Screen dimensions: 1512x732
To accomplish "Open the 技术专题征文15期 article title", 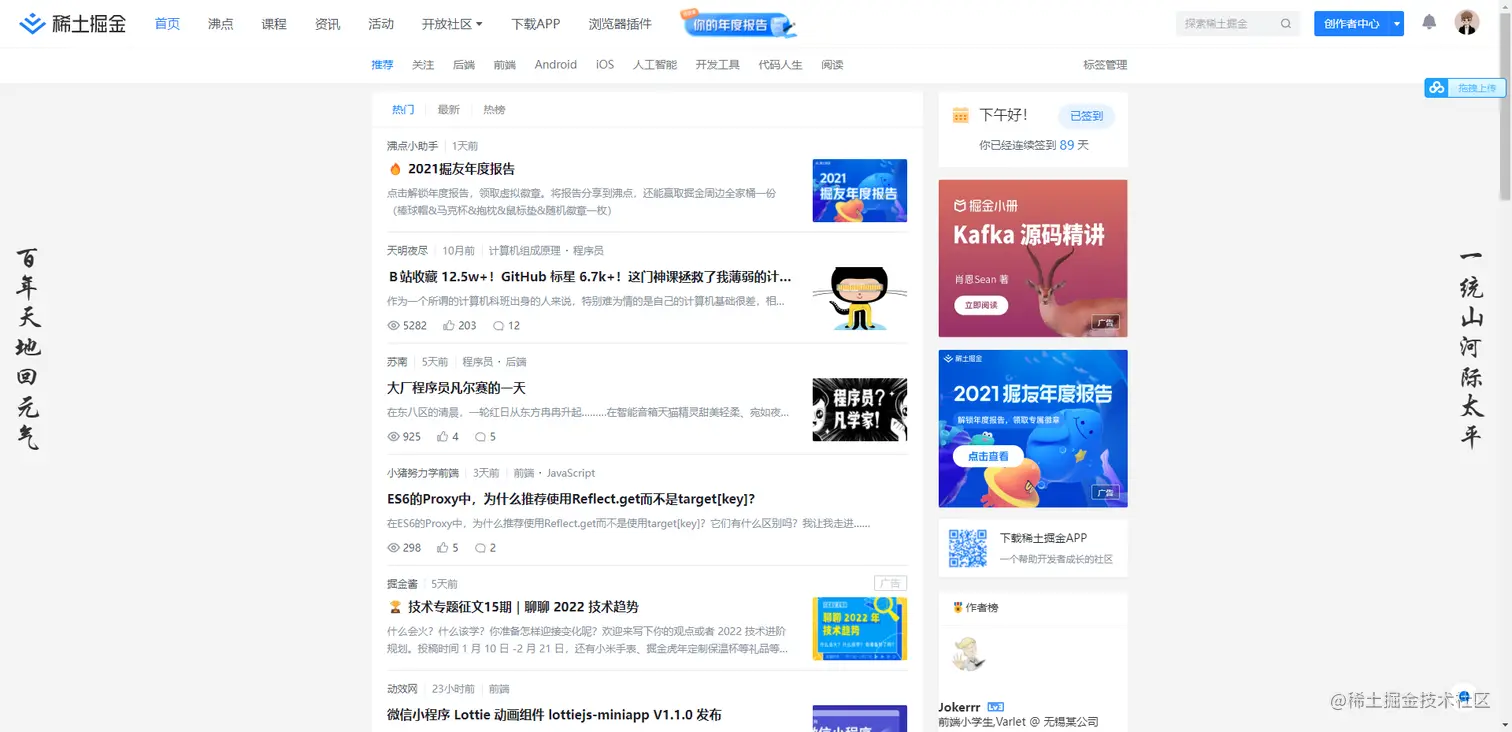I will [523, 607].
